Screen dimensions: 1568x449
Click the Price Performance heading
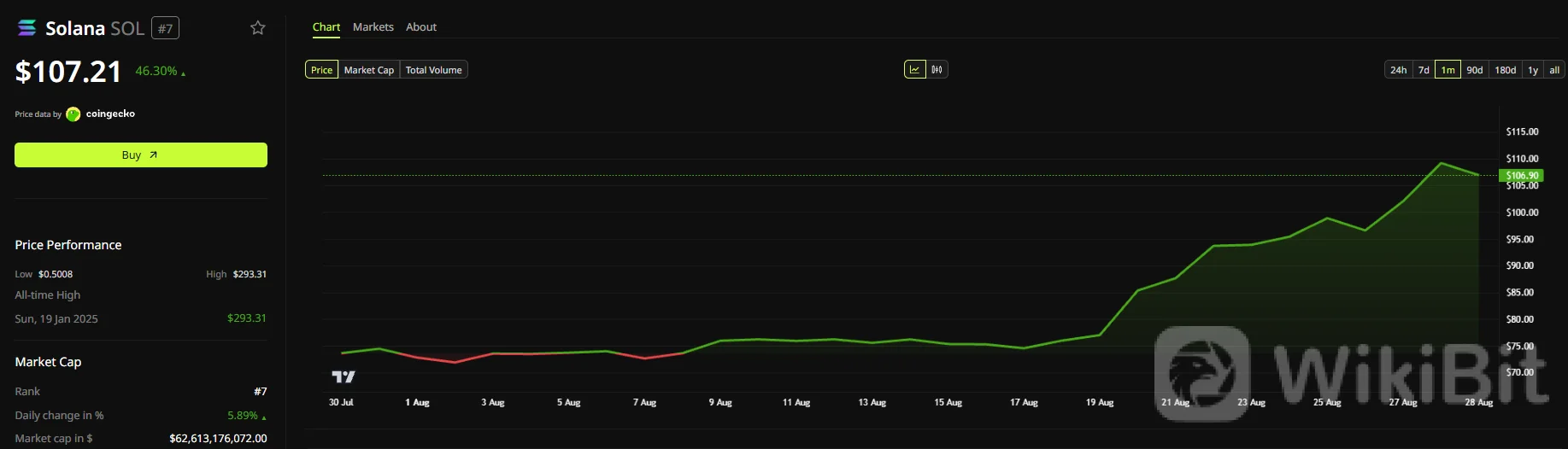[x=68, y=245]
